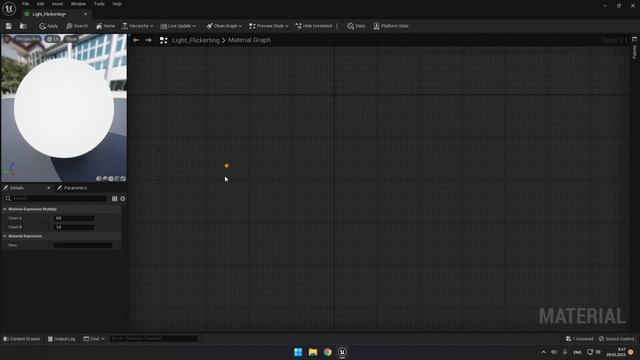
Task: Click Light_Flickering in the breadcrumb
Action: tap(196, 40)
